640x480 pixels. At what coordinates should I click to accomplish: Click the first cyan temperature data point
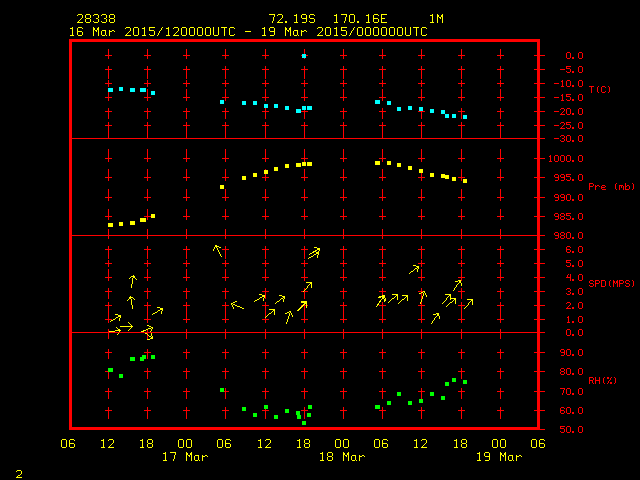point(110,90)
